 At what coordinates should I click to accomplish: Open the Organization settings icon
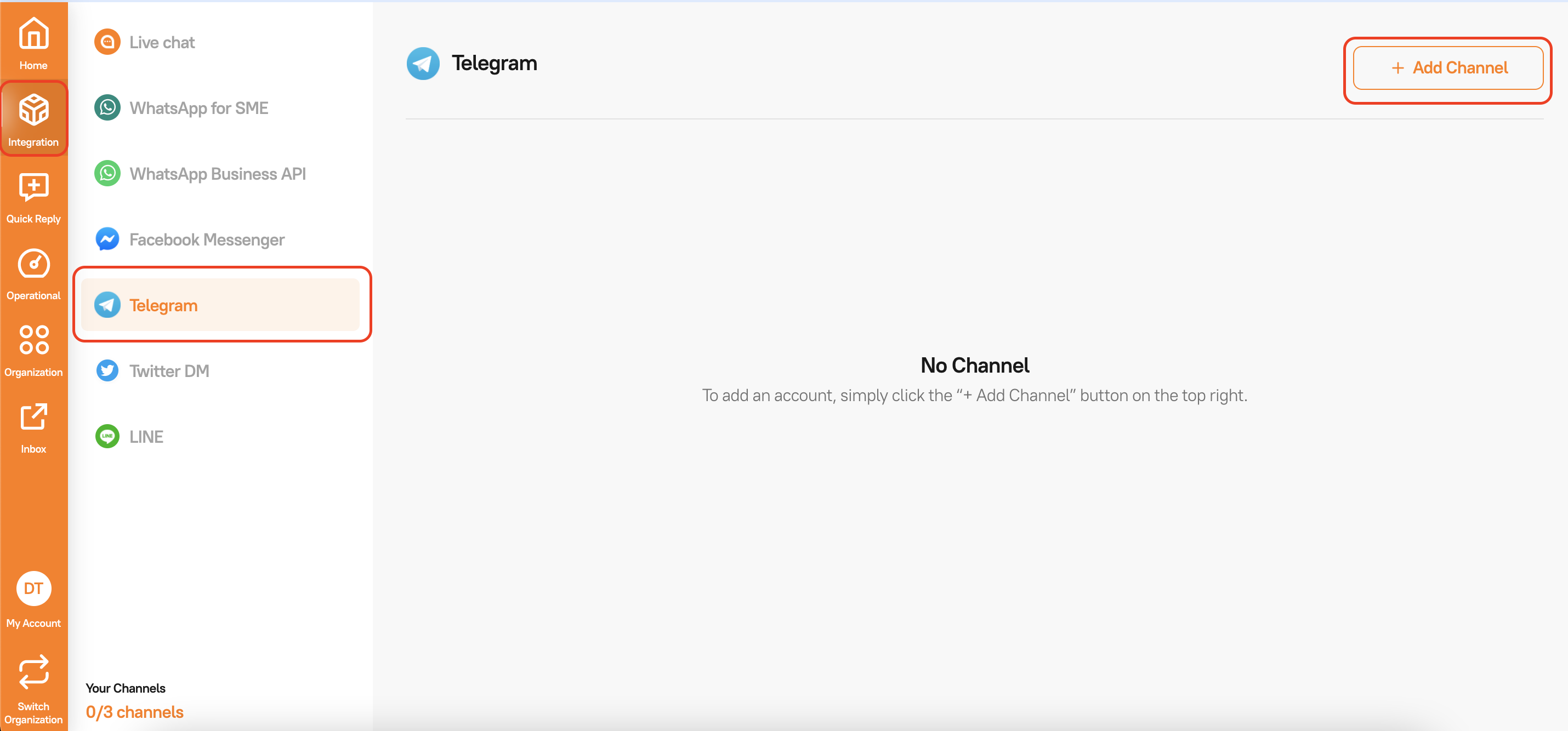[x=33, y=340]
